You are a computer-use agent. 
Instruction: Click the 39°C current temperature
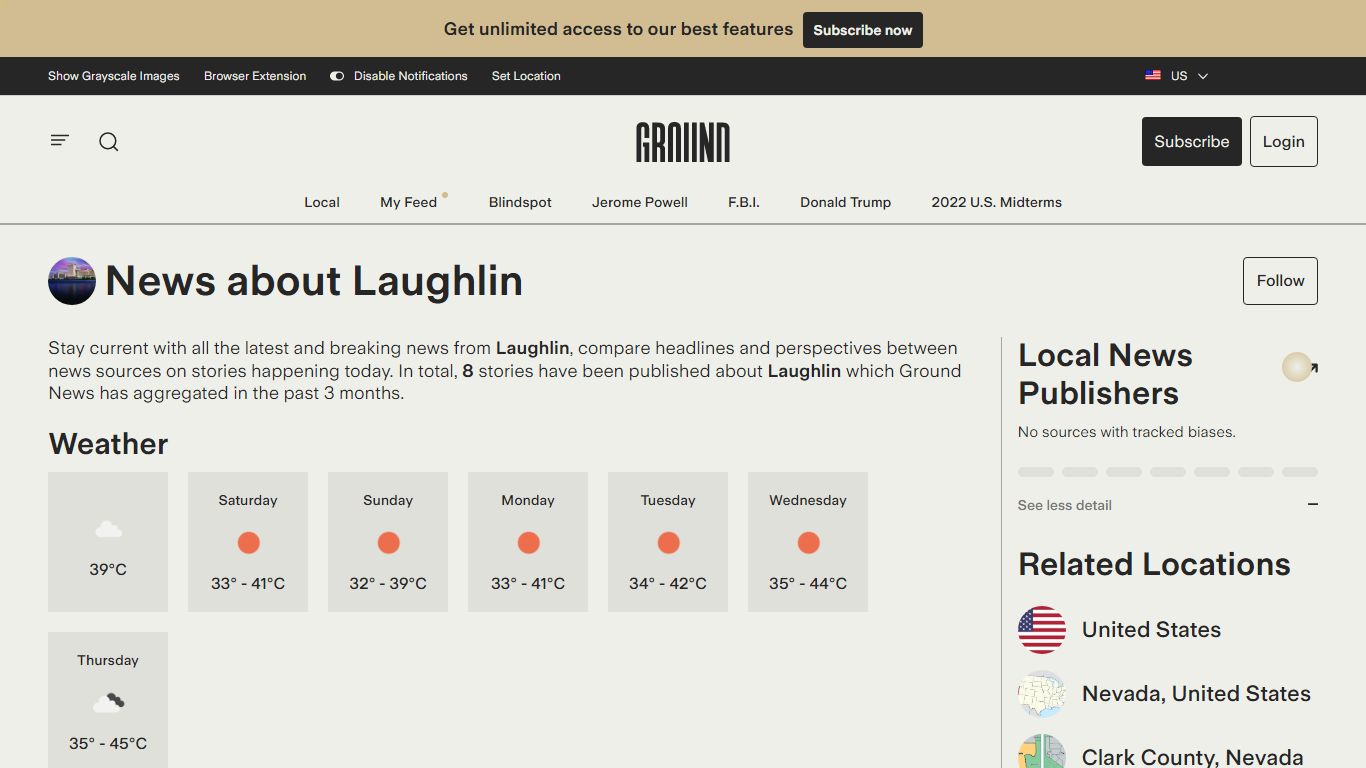click(x=108, y=570)
